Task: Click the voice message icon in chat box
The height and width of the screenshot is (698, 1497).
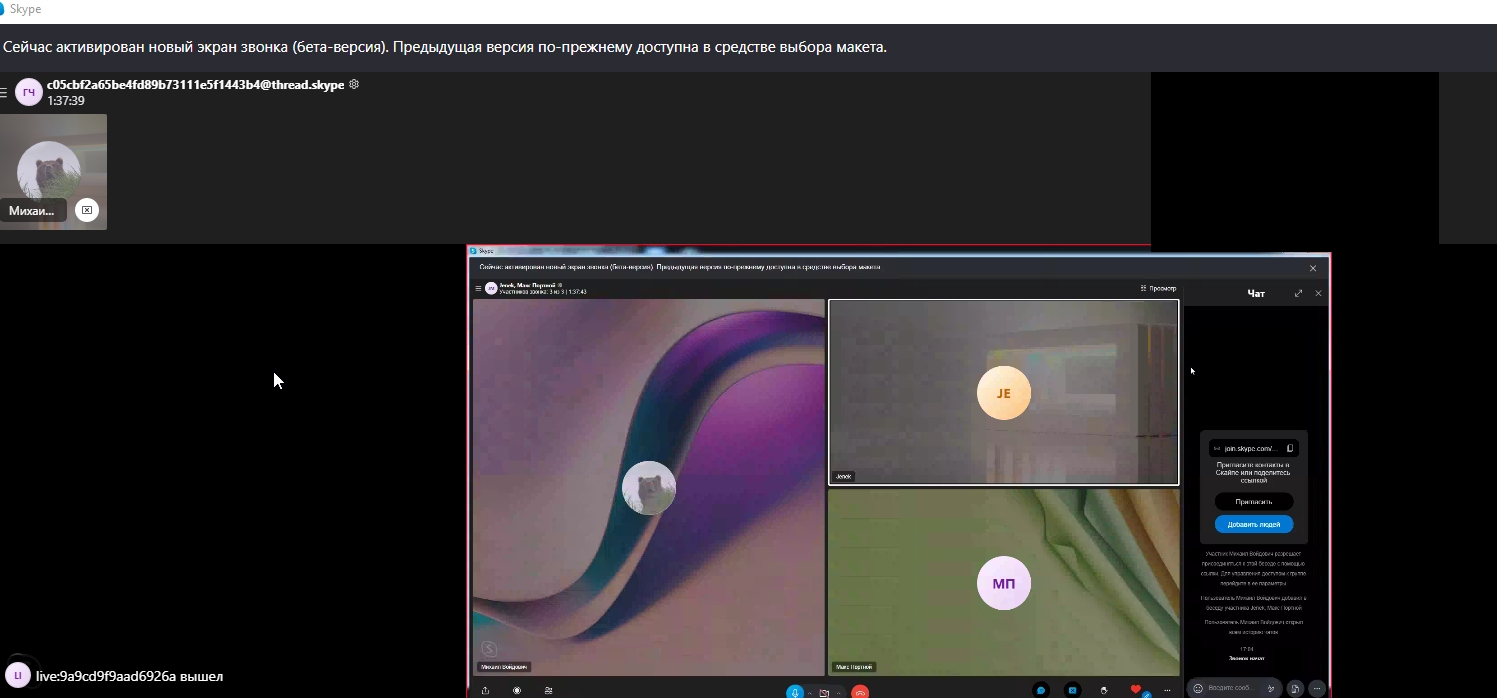Action: point(1271,688)
